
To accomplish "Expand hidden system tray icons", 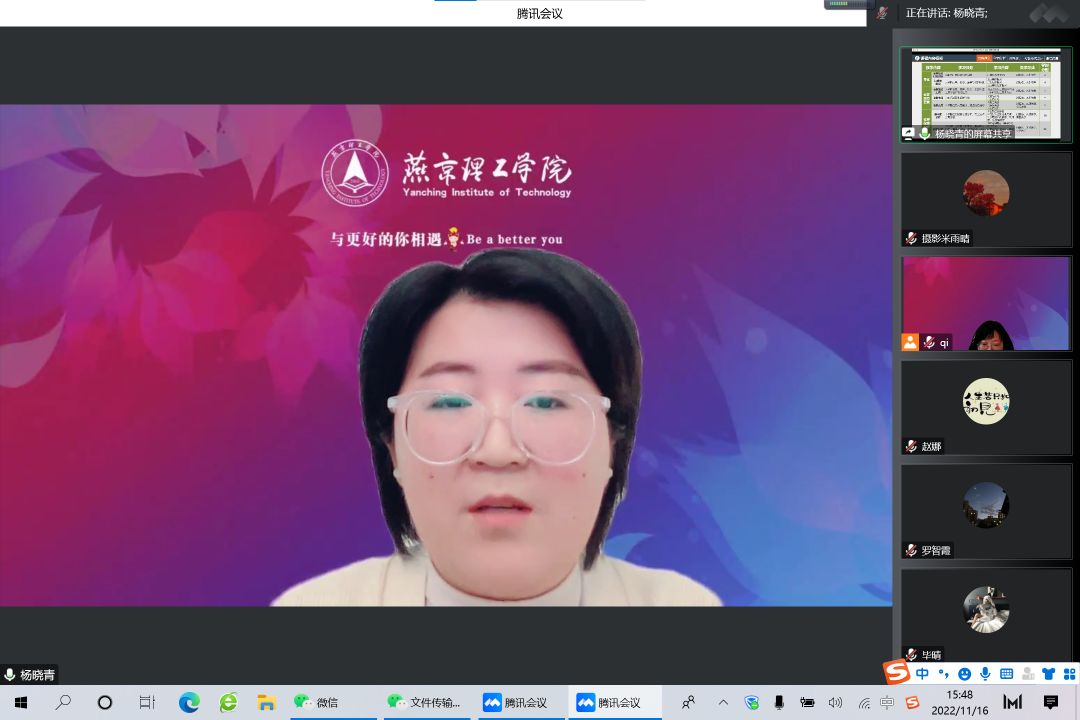I will pyautogui.click(x=723, y=703).
